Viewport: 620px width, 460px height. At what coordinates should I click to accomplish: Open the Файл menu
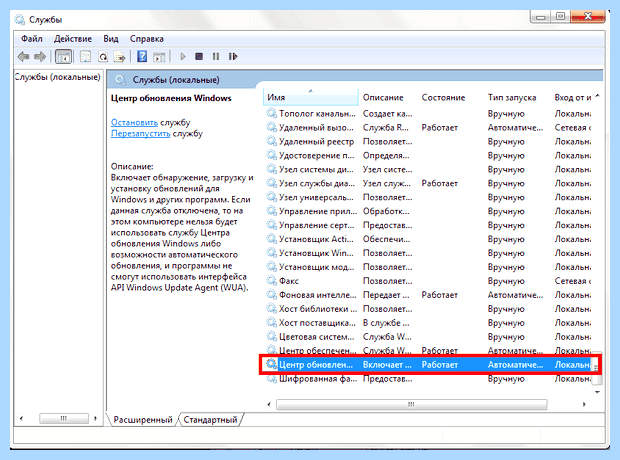(32, 39)
